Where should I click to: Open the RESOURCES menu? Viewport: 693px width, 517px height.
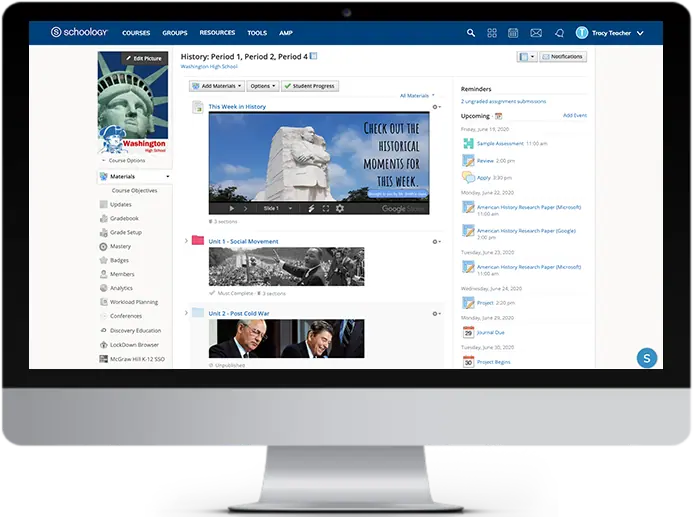coord(217,33)
